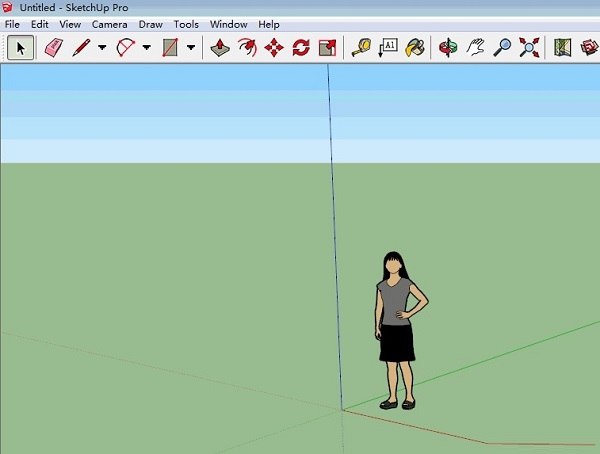Screen dimensions: 600x454
Task: Open the Camera menu
Action: tap(109, 24)
